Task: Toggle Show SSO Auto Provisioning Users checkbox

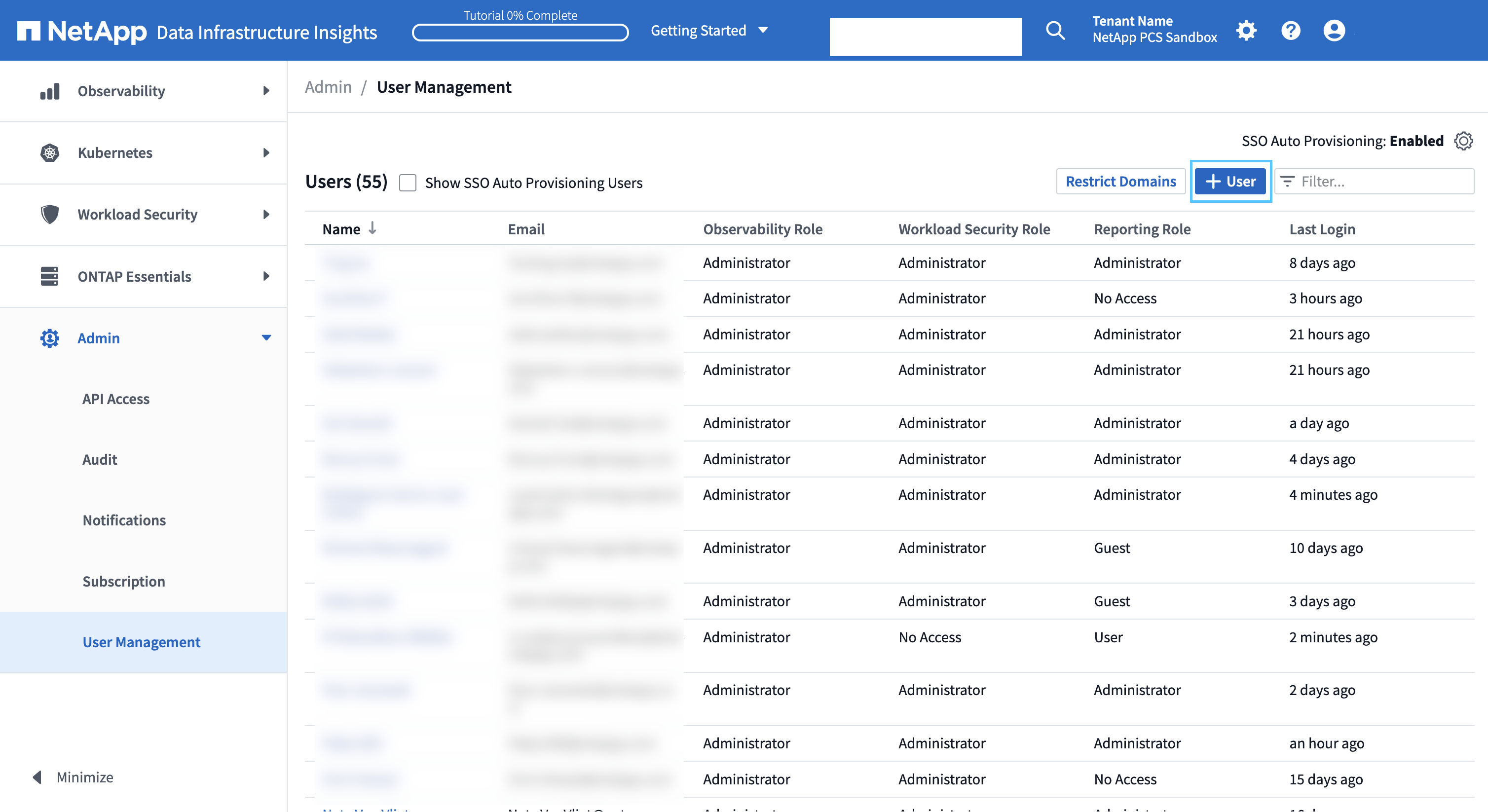Action: click(x=407, y=182)
